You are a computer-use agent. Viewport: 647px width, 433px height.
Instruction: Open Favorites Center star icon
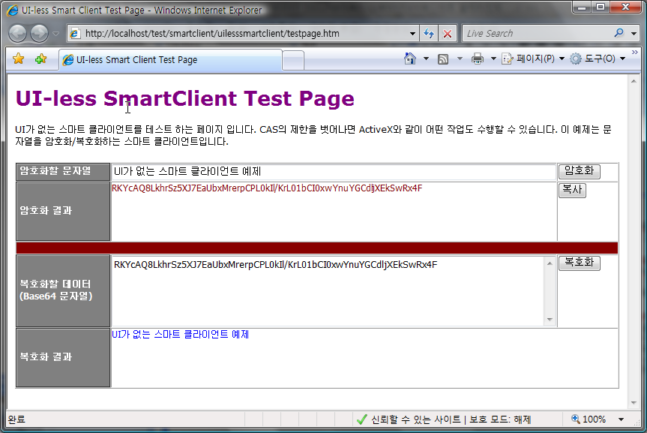point(19,59)
